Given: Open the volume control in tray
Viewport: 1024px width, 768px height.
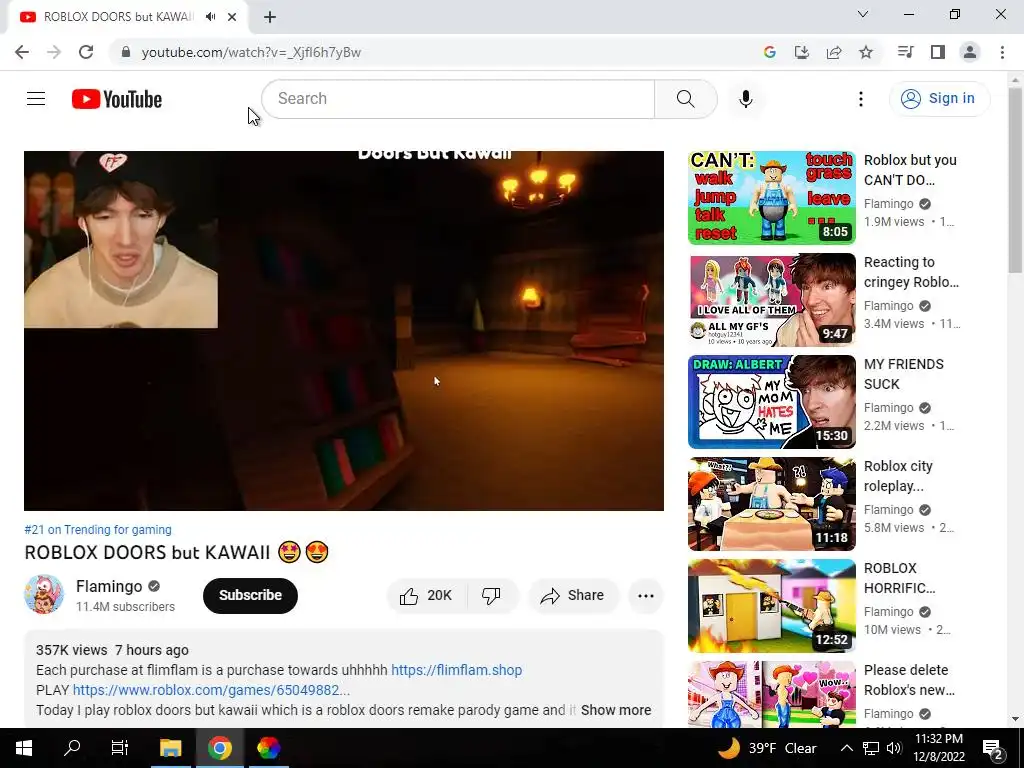Looking at the screenshot, I should point(895,748).
